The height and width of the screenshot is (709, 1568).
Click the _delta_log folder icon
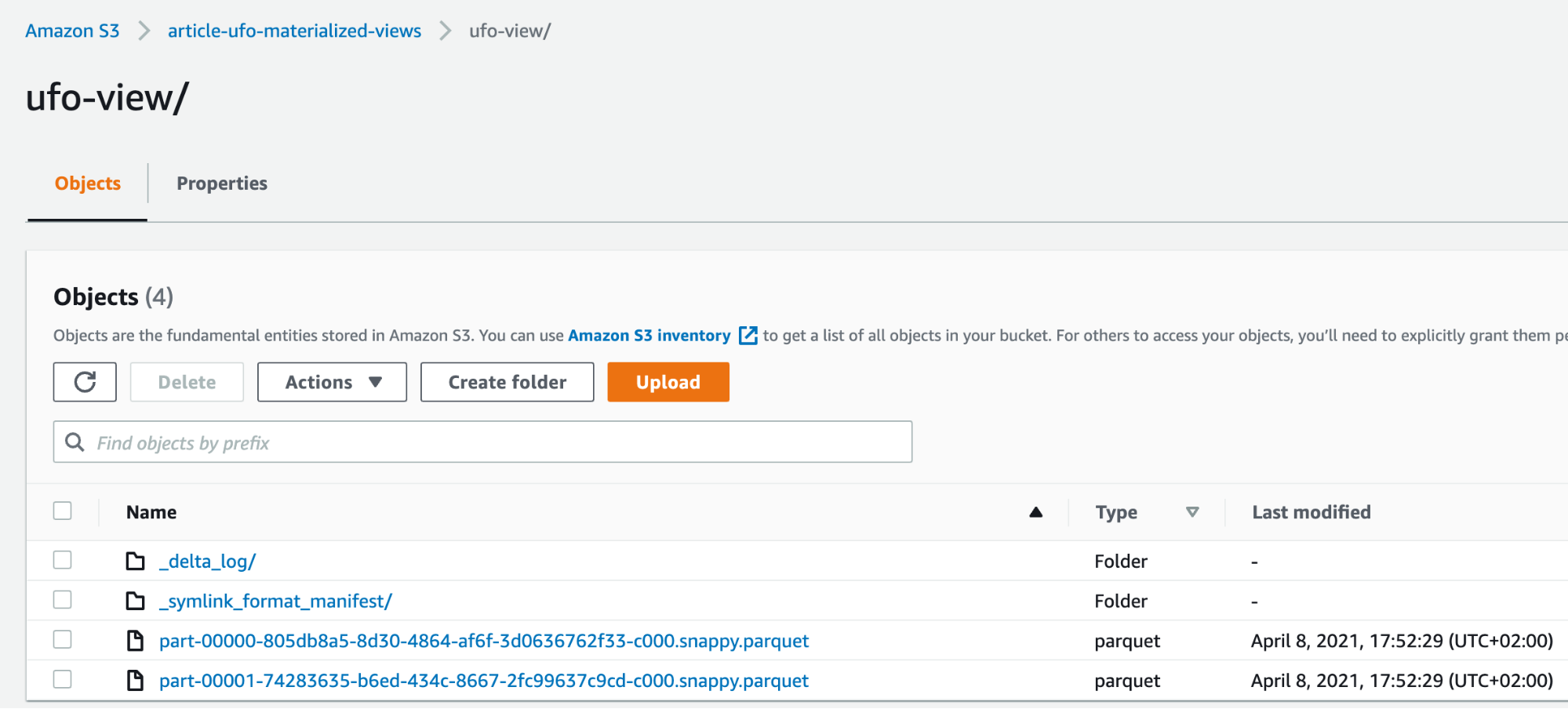pyautogui.click(x=136, y=562)
